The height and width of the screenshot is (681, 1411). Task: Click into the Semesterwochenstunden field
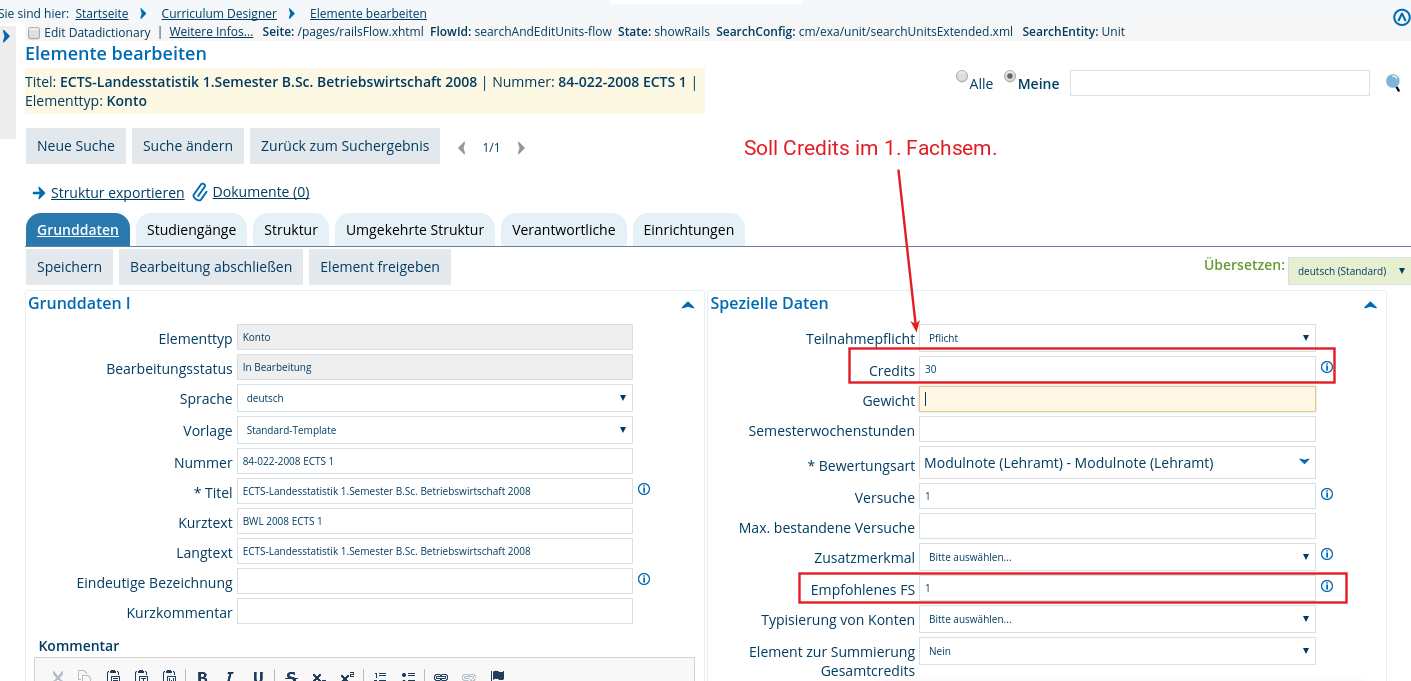(1117, 430)
